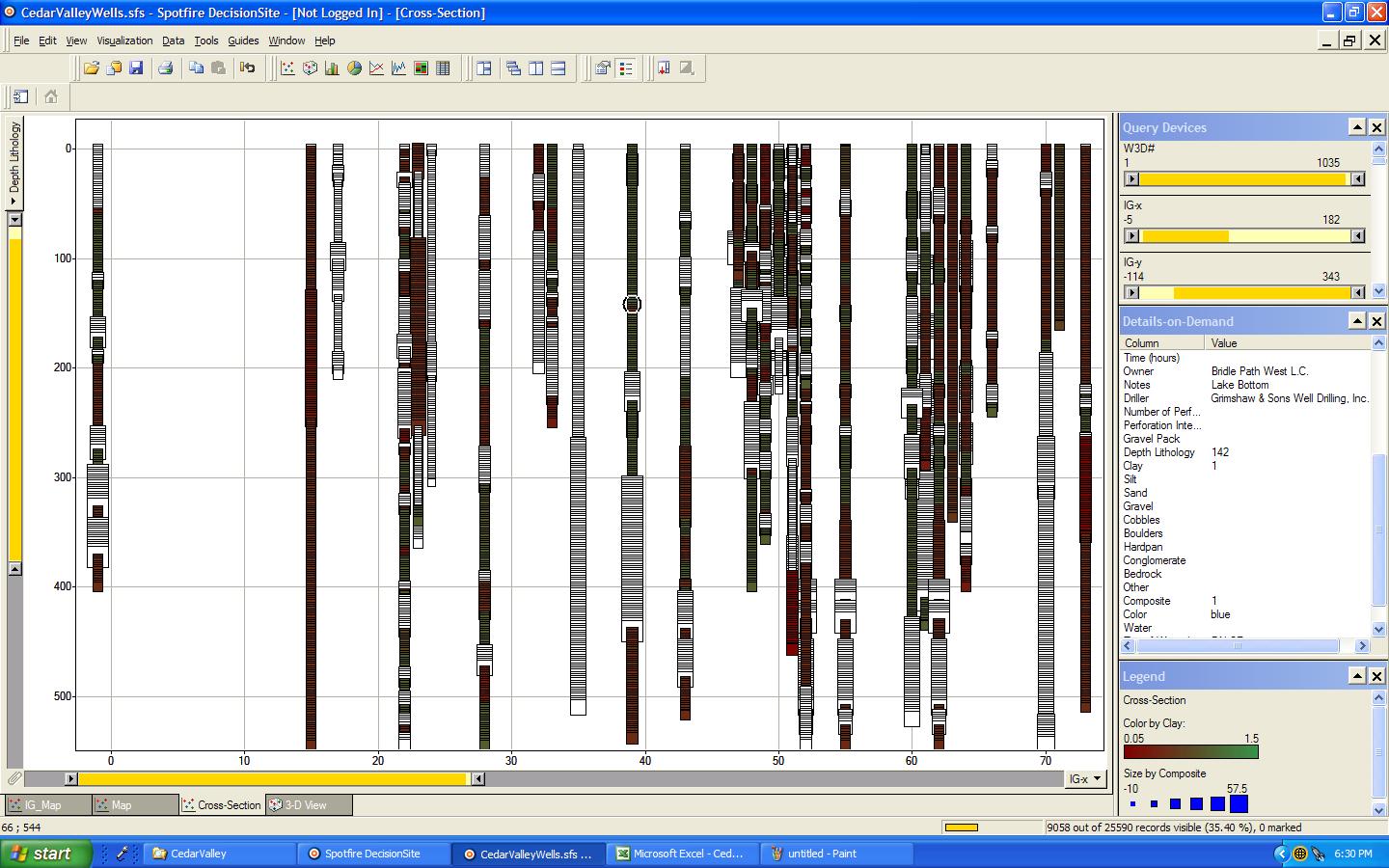Collapse the Query Devices panel
This screenshot has width=1389, height=868.
(1356, 127)
